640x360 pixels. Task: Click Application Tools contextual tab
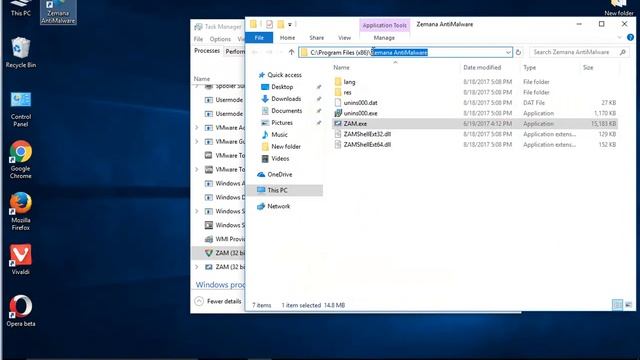tap(384, 25)
